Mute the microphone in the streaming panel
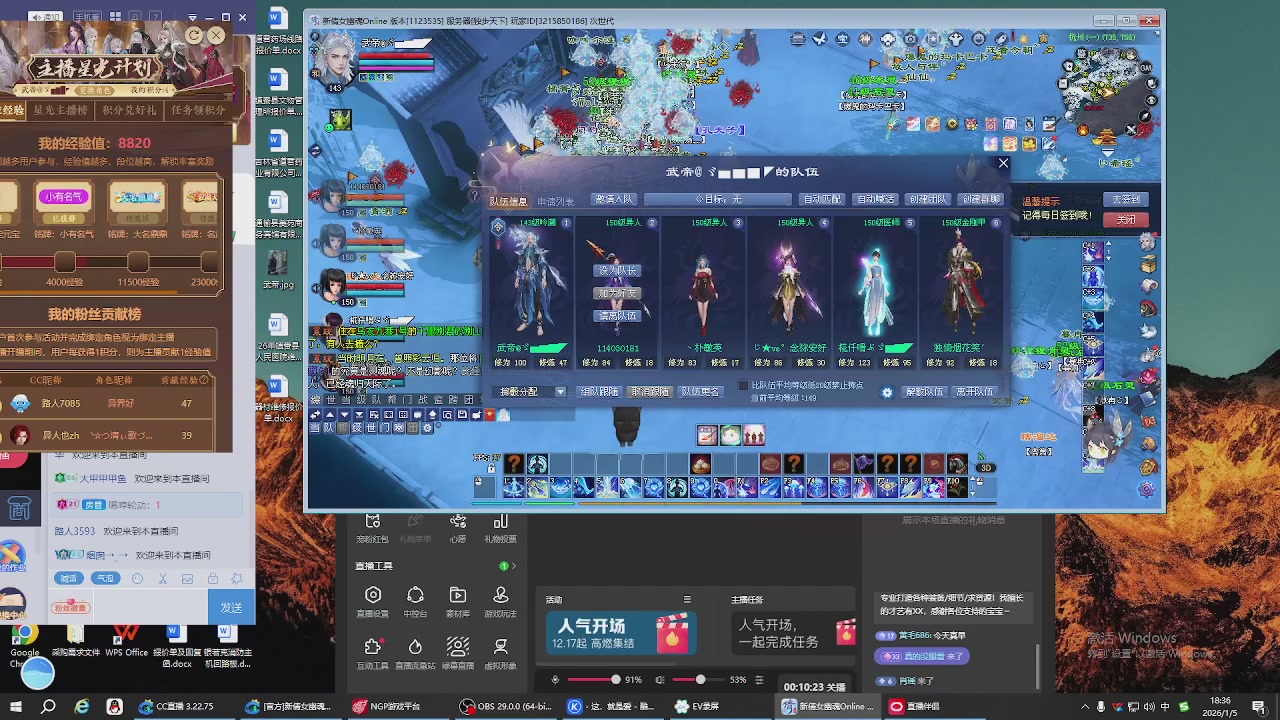This screenshot has width=1280, height=720. pos(555,680)
